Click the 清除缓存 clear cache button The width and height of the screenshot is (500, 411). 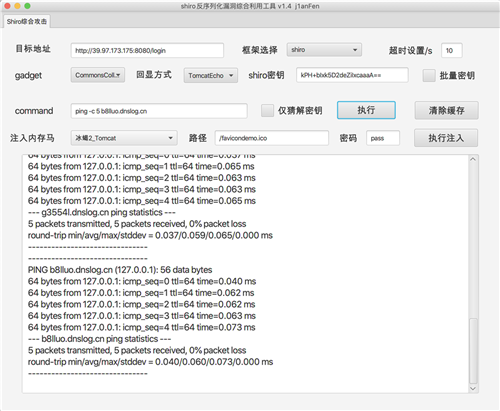tap(446, 110)
